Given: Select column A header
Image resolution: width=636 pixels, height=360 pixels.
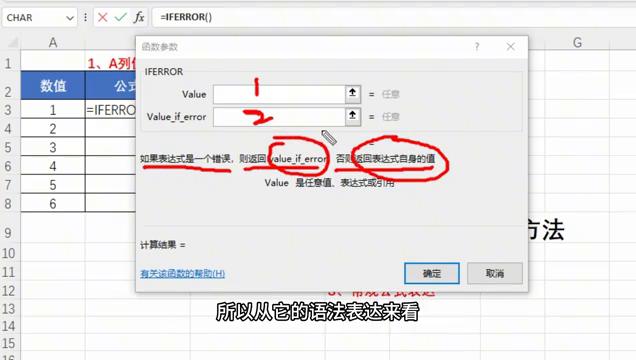Looking at the screenshot, I should [x=53, y=43].
